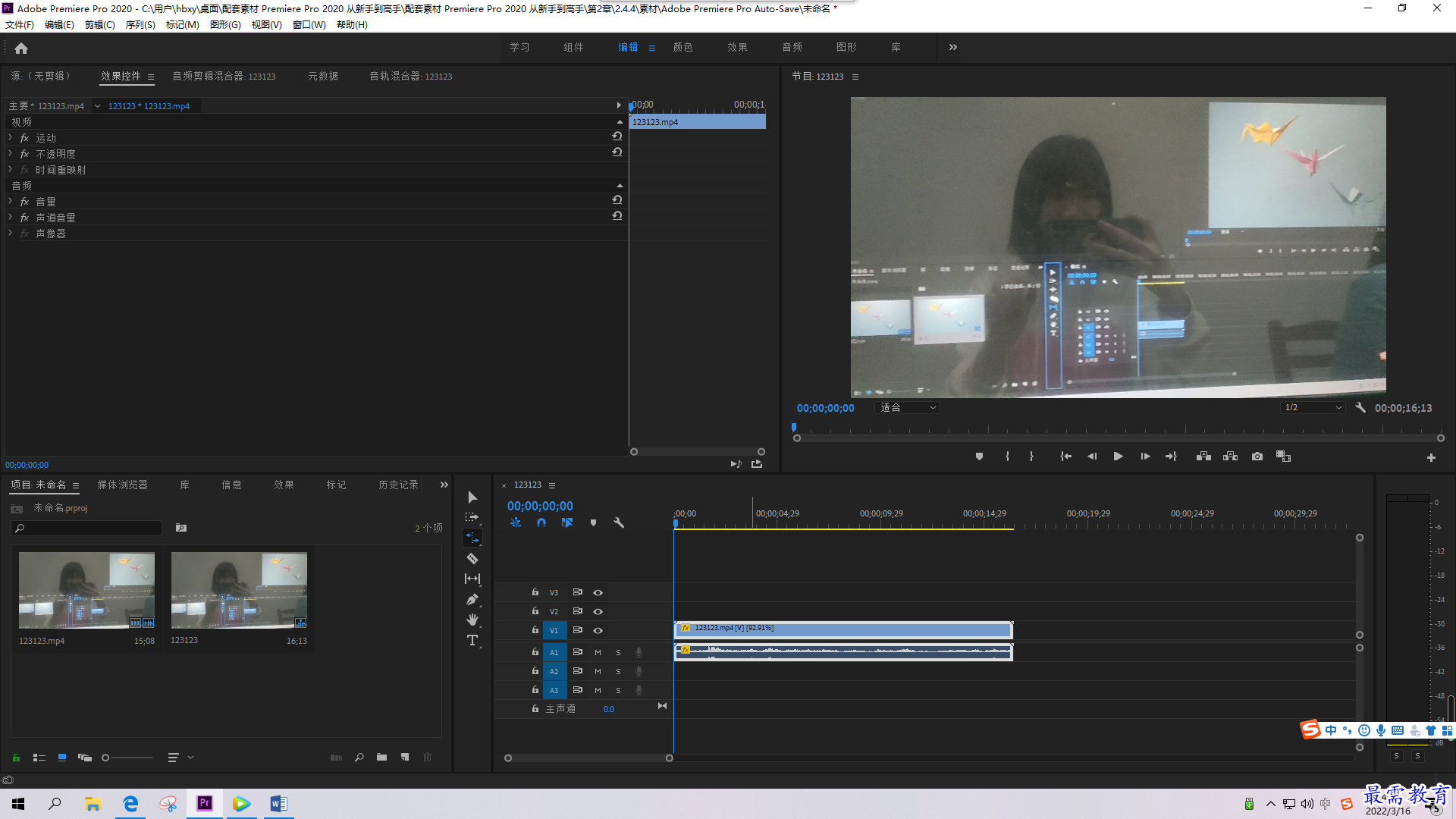The width and height of the screenshot is (1456, 819).
Task: Select 123123.mp4 thumbnail in project
Action: [x=86, y=590]
